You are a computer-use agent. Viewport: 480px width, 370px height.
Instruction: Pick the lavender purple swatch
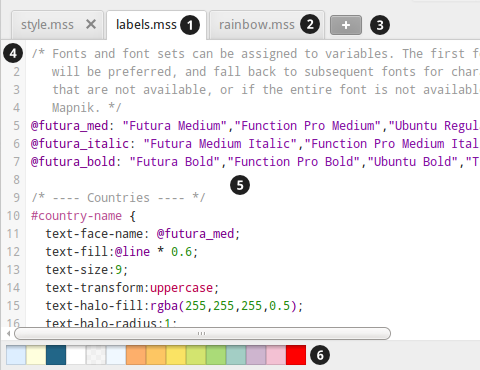[256, 355]
